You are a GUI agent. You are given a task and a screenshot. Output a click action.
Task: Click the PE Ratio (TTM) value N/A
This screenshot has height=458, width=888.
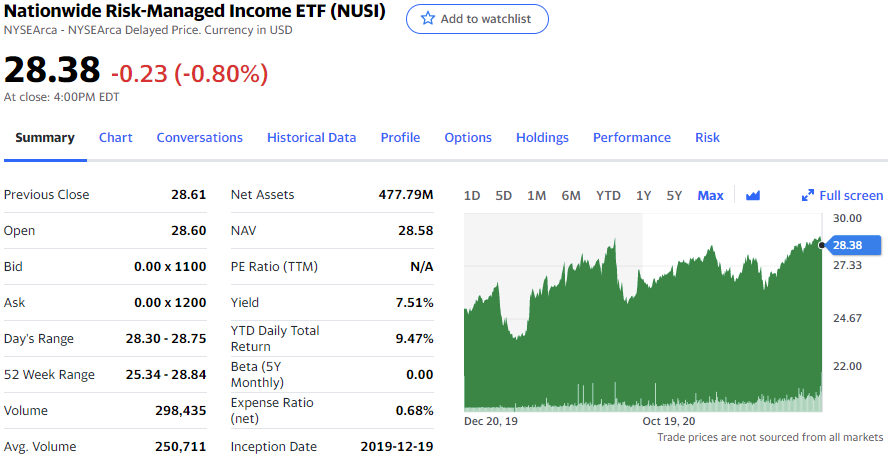pos(422,267)
